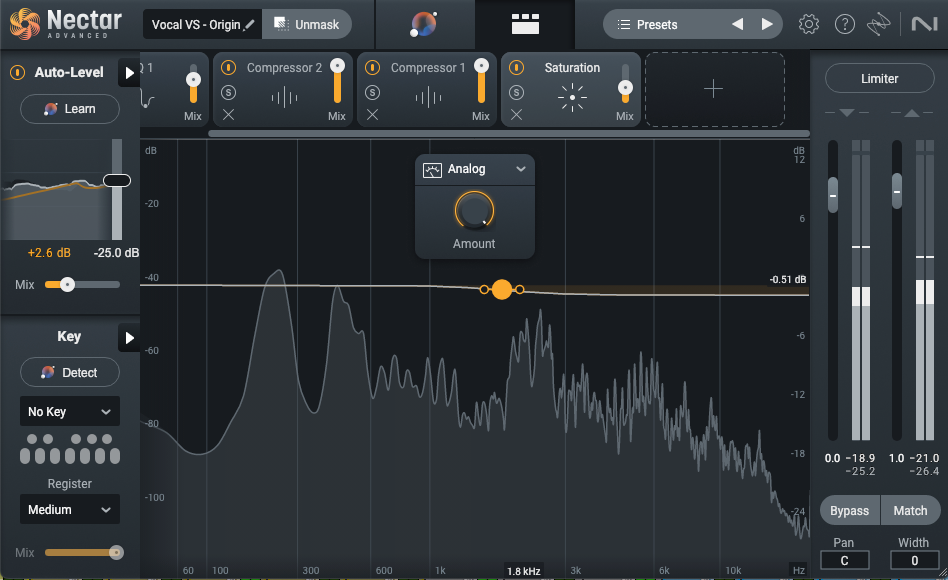Toggle Bypass on the plugin
The width and height of the screenshot is (948, 580).
[x=849, y=510]
